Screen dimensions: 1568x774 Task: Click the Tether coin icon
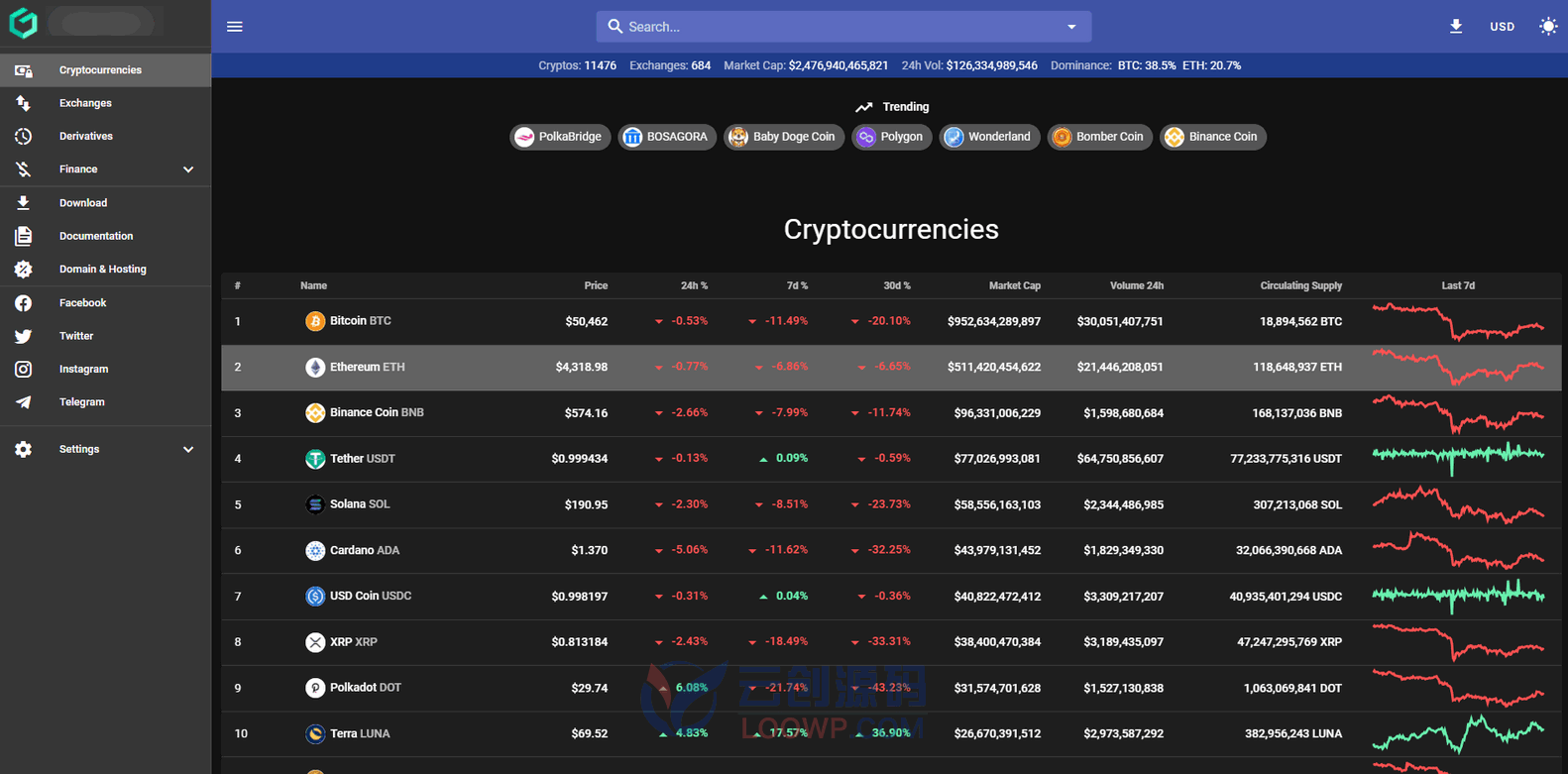coord(315,459)
